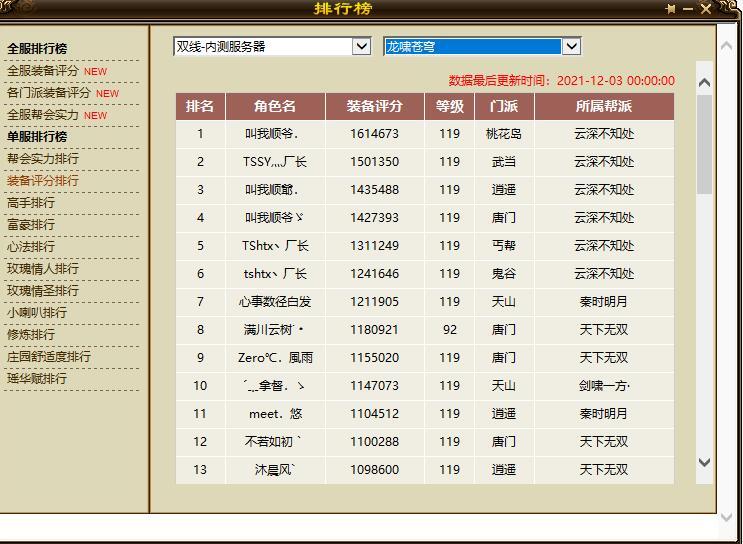The height and width of the screenshot is (544, 743).
Task: Open 全服装备评分 ranking
Action: (x=43, y=71)
